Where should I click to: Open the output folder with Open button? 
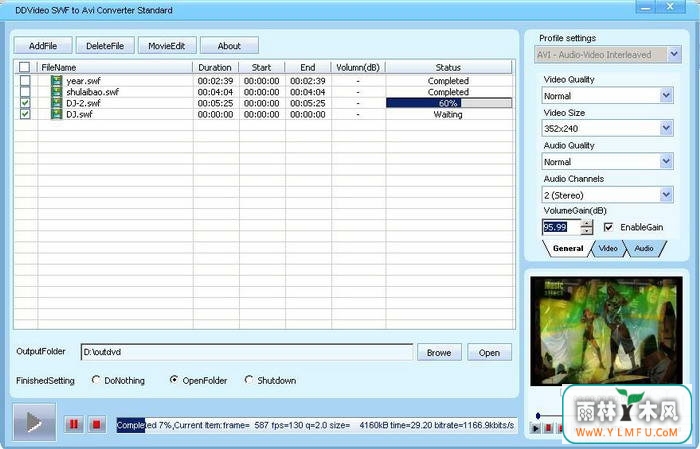tap(489, 353)
